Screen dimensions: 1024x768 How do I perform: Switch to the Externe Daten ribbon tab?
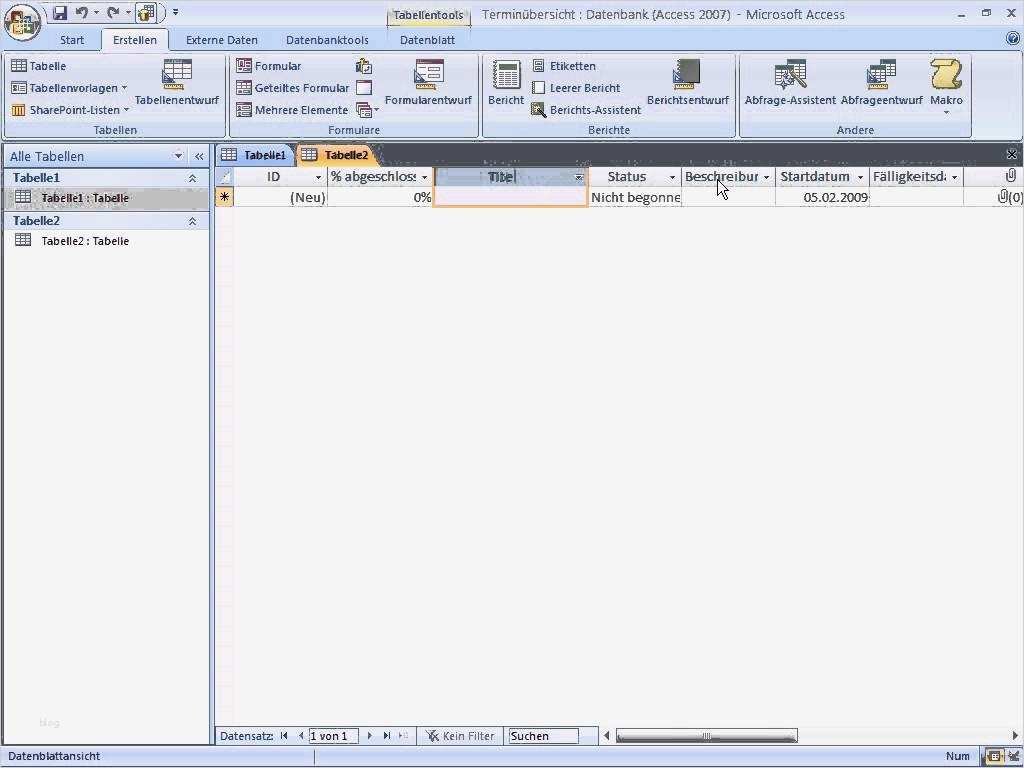221,40
